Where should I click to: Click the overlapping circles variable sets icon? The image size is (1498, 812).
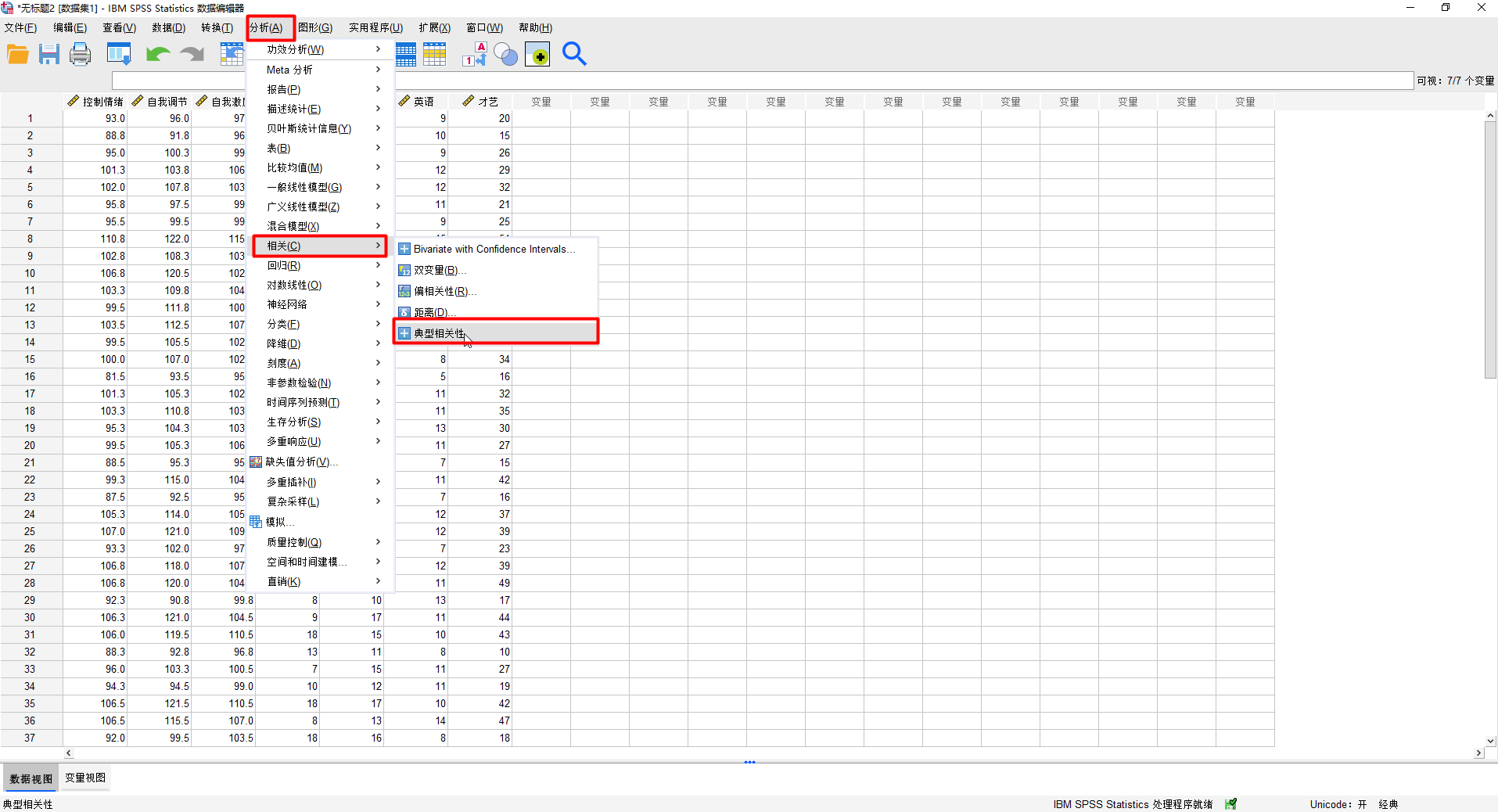pos(506,54)
